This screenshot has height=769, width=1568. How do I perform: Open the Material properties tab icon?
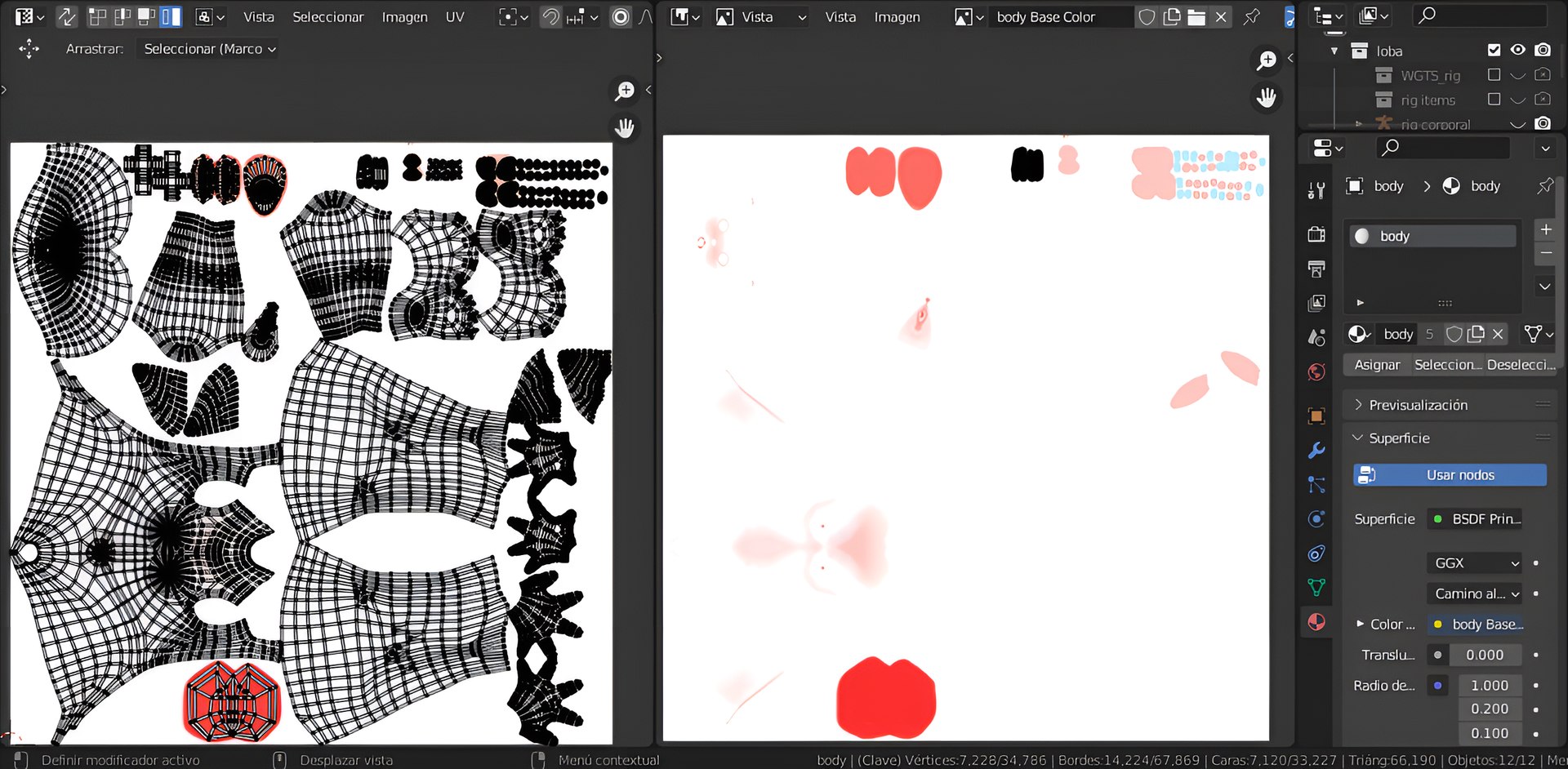pos(1316,622)
